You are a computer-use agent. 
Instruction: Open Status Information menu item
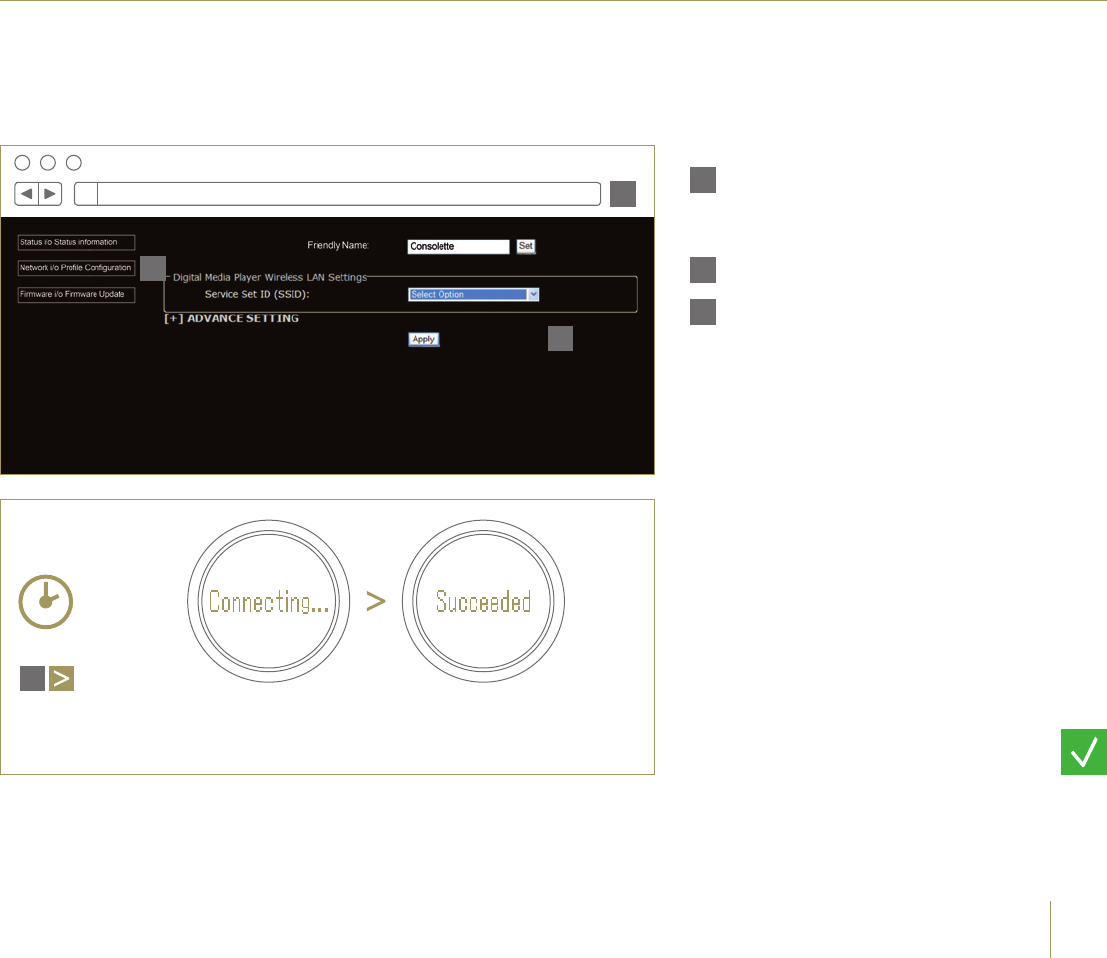tap(76, 242)
